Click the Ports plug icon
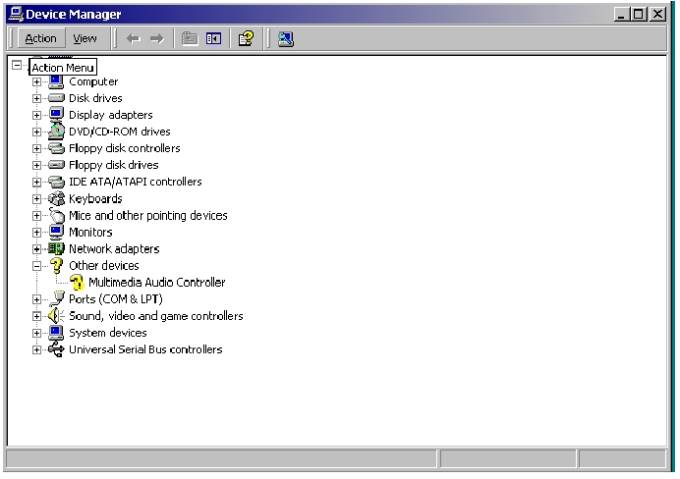Viewport: 680px width, 479px height. [56, 299]
